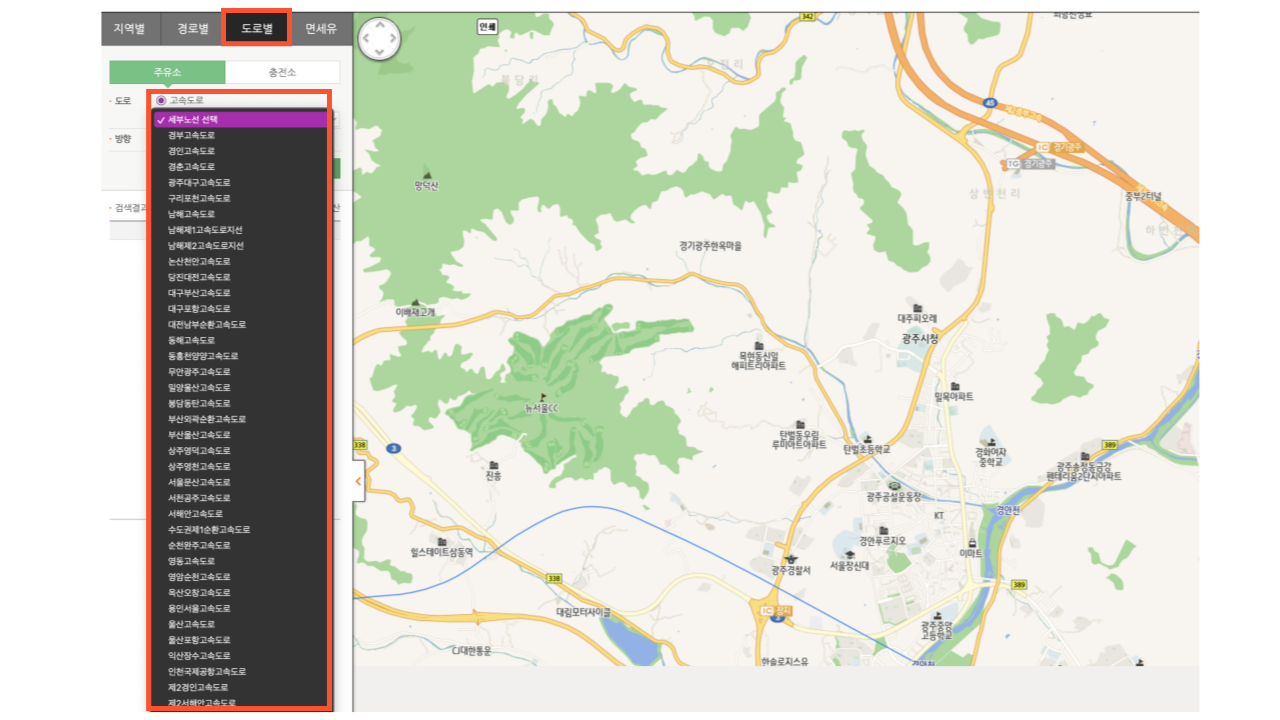This screenshot has width=1280, height=720.
Task: Click the route 389 shield near 펜타리움
Action: point(1109,444)
